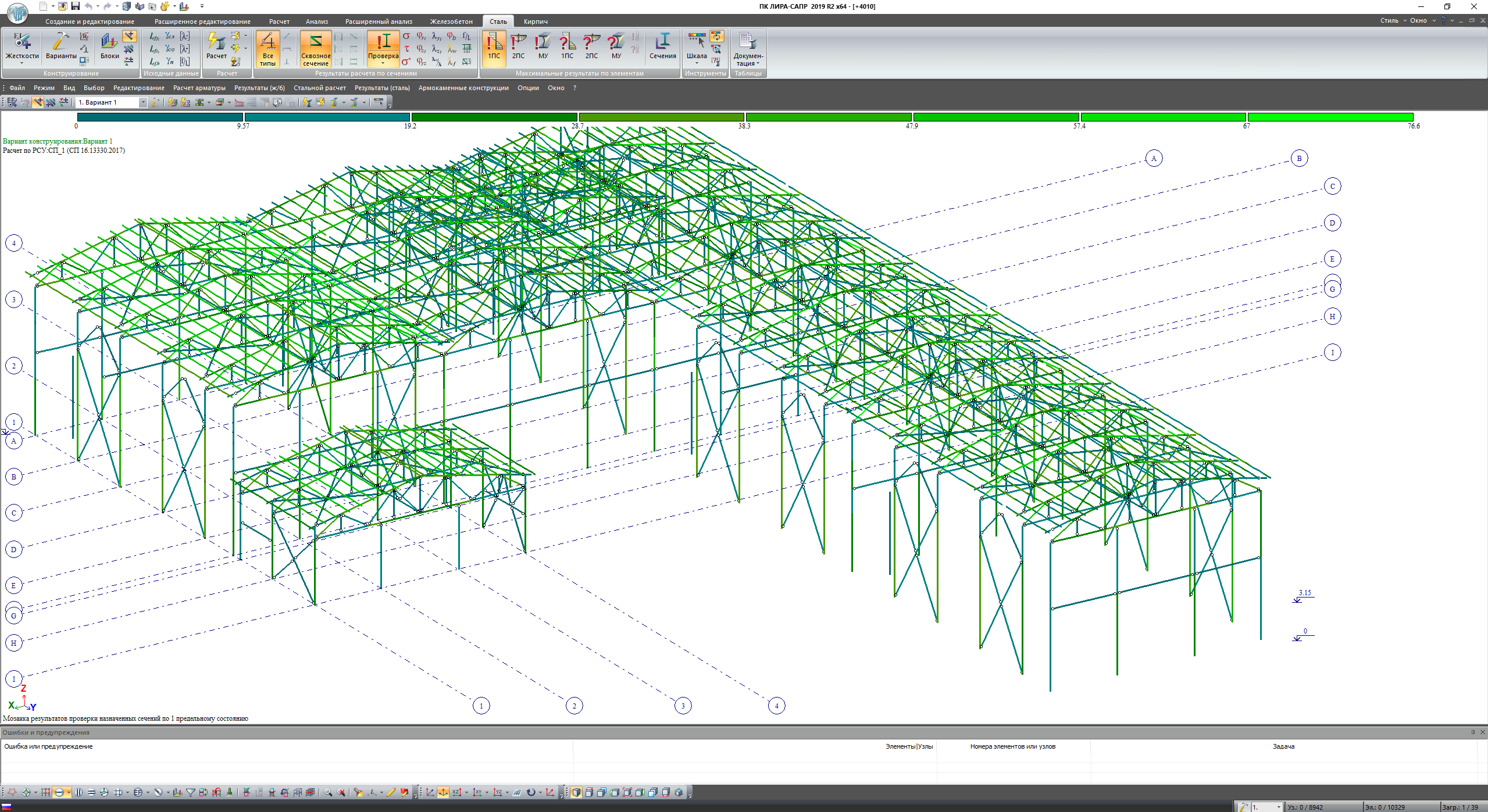This screenshot has height=812, width=1488.
Task: Open the Стальной расчет menu
Action: tap(319, 88)
